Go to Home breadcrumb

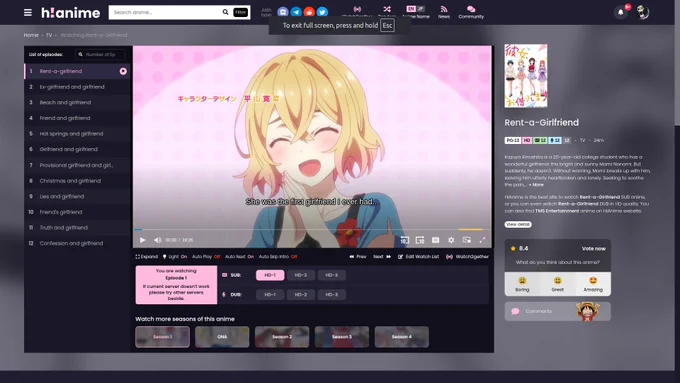(31, 35)
